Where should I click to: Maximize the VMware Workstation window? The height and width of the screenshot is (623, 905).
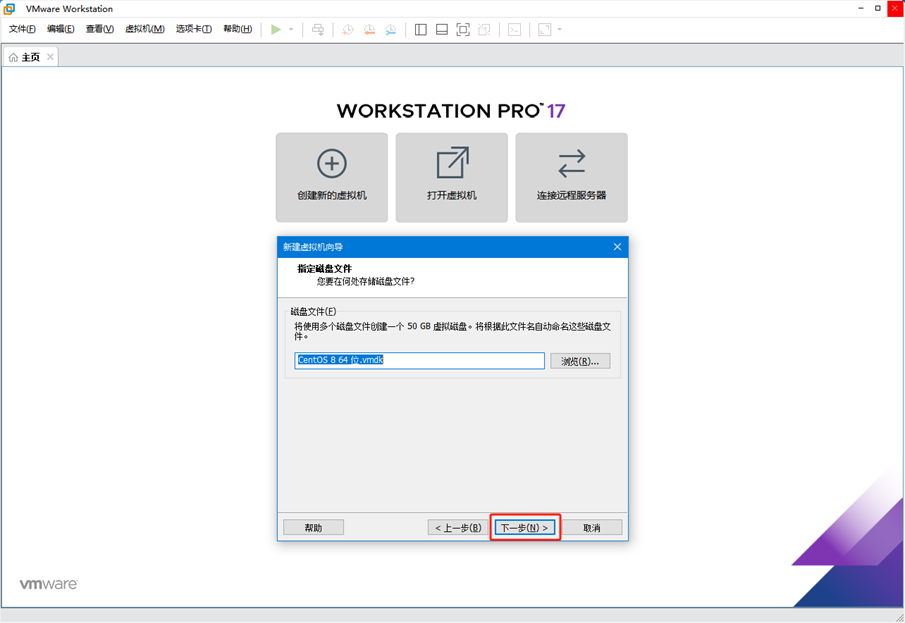pyautogui.click(x=877, y=8)
